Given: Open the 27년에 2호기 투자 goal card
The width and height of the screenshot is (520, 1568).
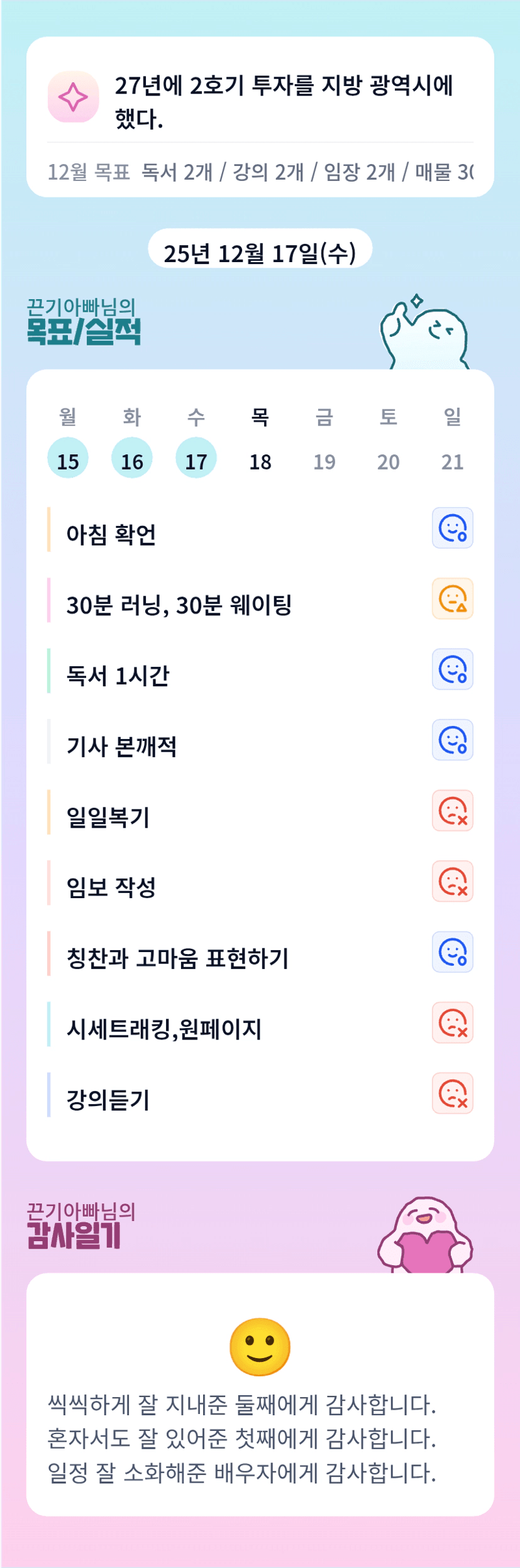Looking at the screenshot, I should pyautogui.click(x=283, y=101).
